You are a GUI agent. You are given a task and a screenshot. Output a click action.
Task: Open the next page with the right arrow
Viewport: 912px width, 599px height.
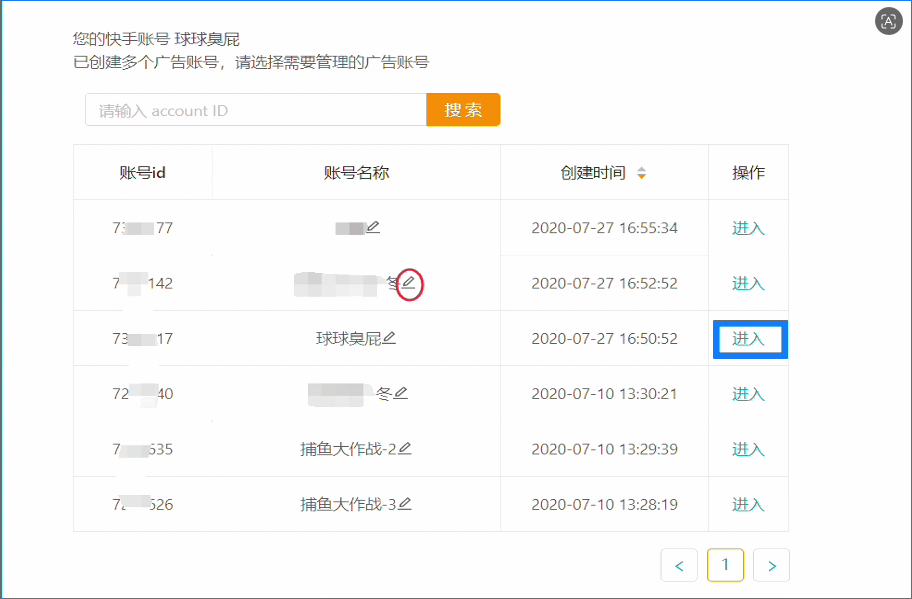[x=771, y=565]
